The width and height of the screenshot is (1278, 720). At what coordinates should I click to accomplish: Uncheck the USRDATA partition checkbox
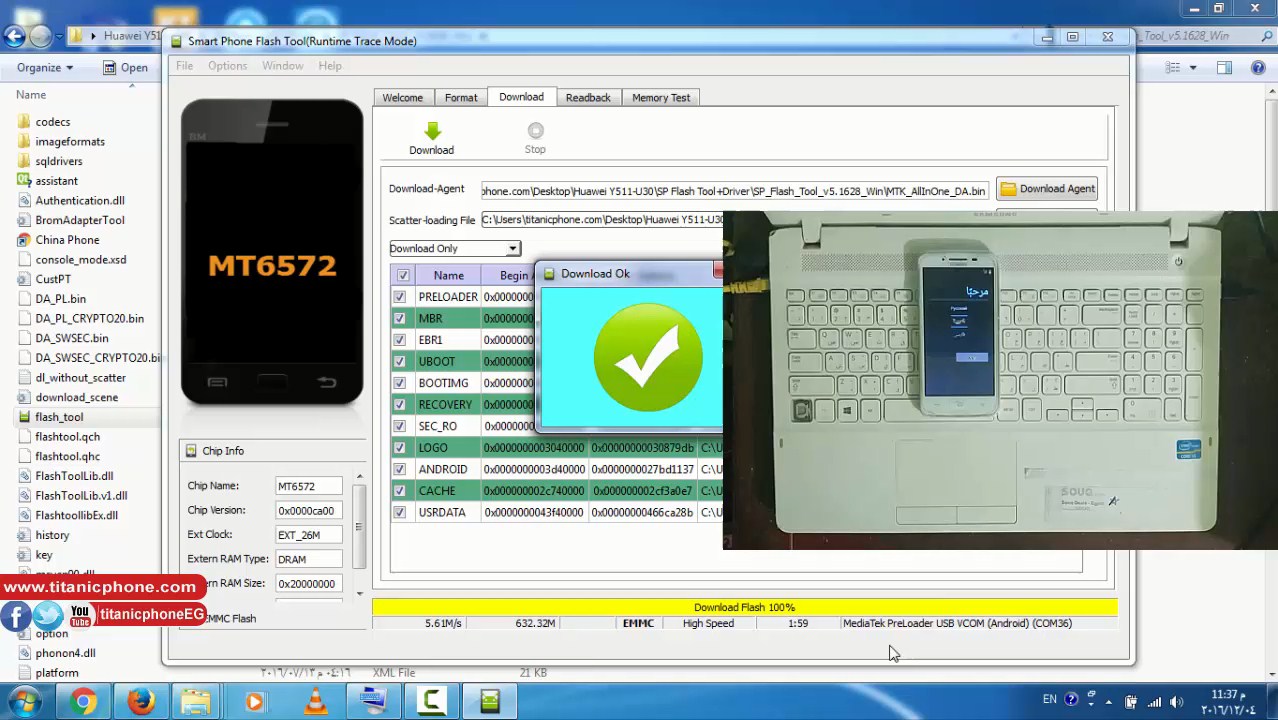pos(400,512)
